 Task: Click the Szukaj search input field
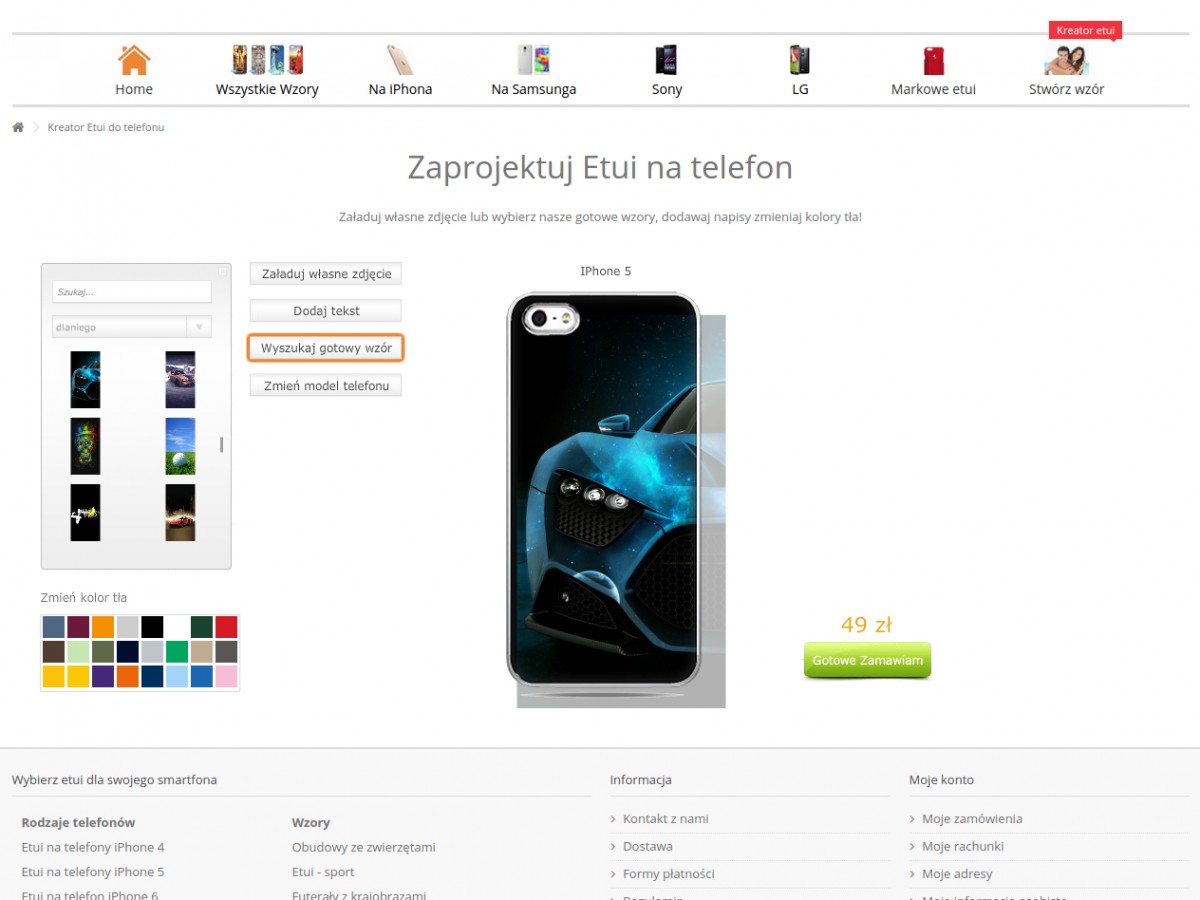pyautogui.click(x=132, y=292)
